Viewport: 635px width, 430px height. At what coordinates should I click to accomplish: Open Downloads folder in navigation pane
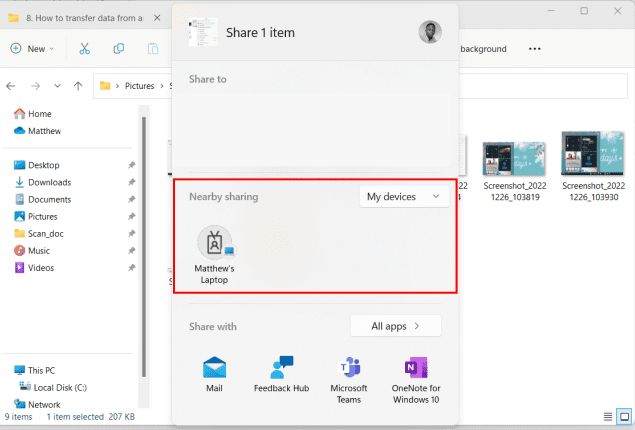tap(49, 182)
